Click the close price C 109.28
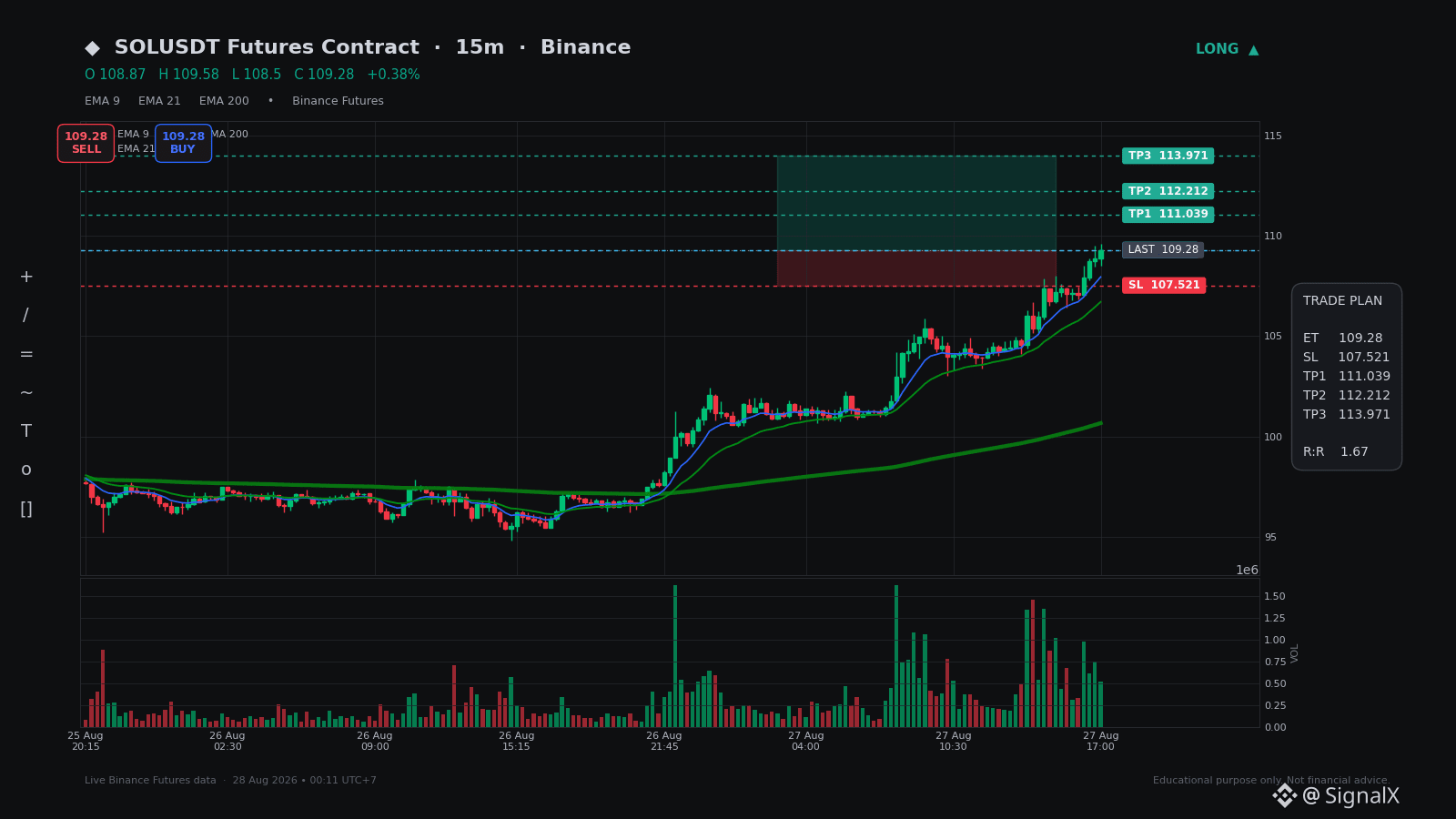 (x=324, y=75)
